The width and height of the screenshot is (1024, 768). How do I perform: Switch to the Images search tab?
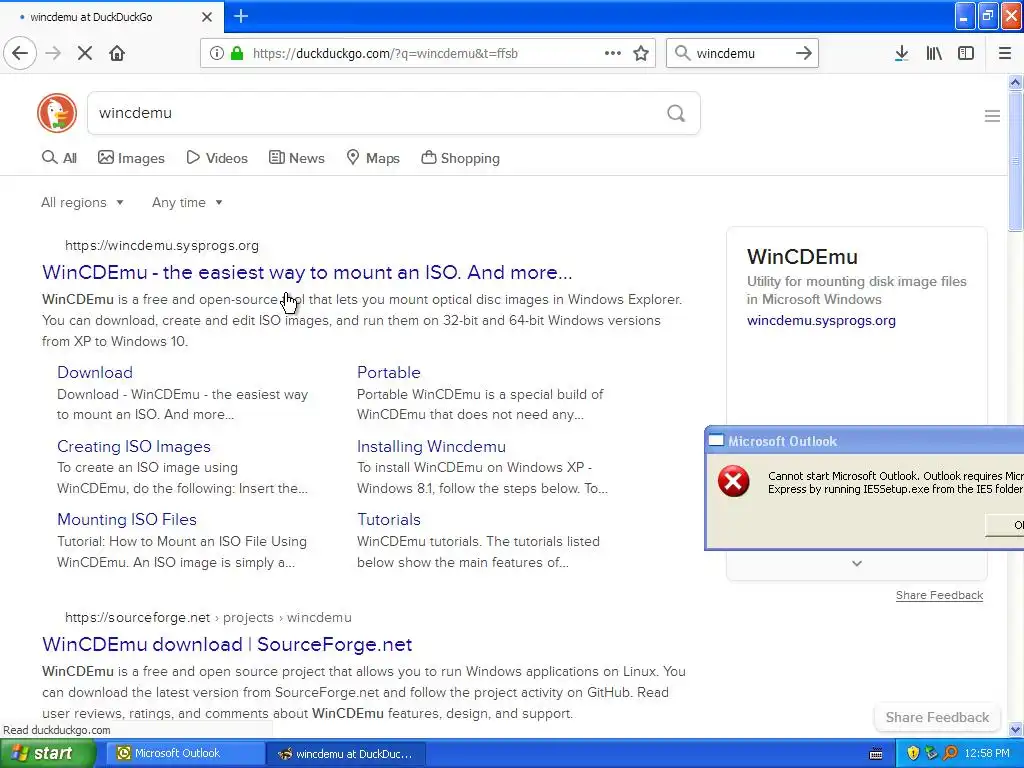(131, 158)
